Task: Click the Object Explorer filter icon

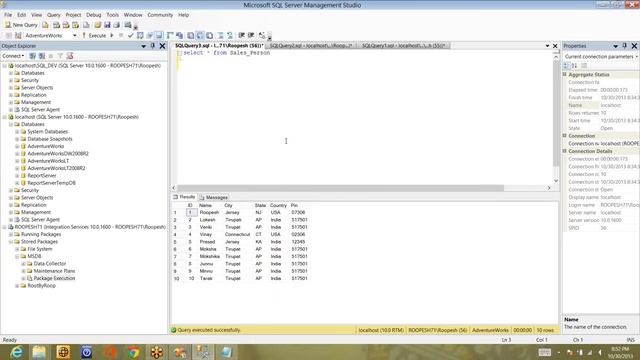Action: [60, 56]
